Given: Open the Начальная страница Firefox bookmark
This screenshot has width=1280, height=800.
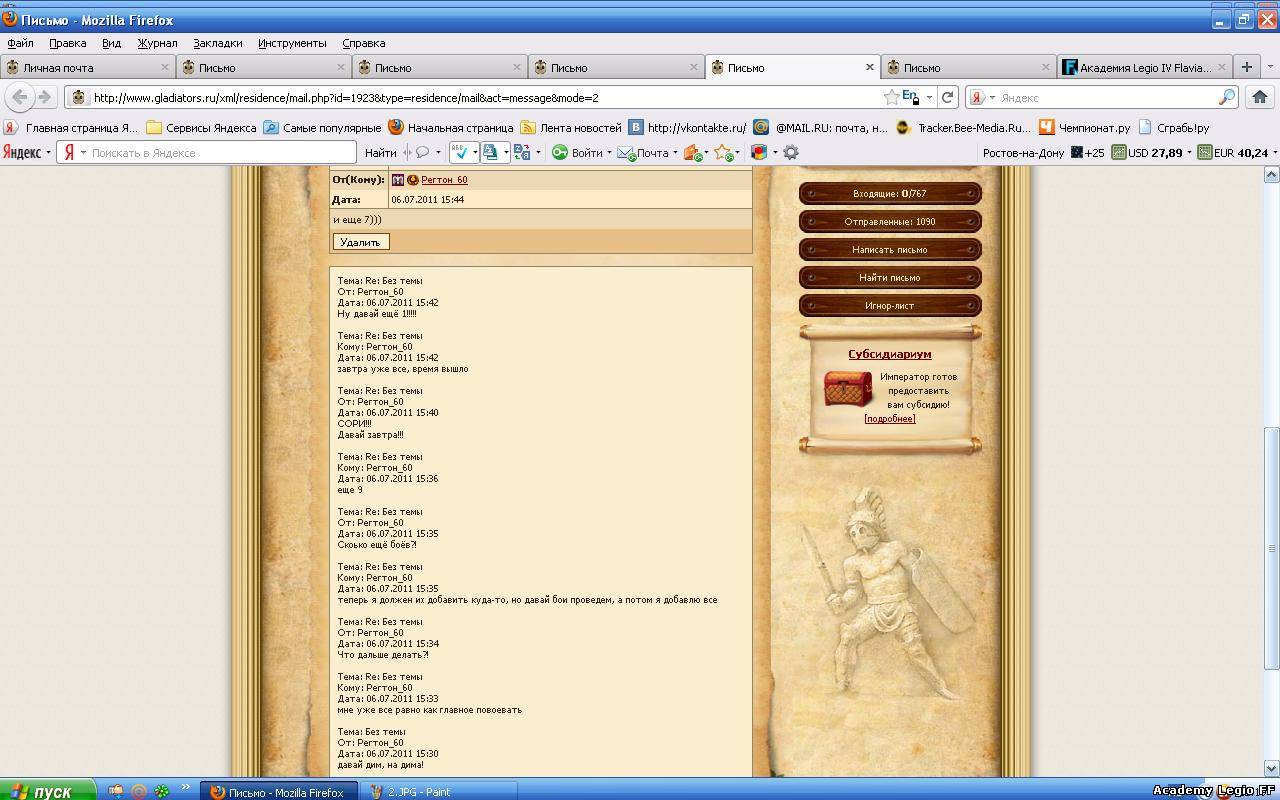Looking at the screenshot, I should 450,127.
